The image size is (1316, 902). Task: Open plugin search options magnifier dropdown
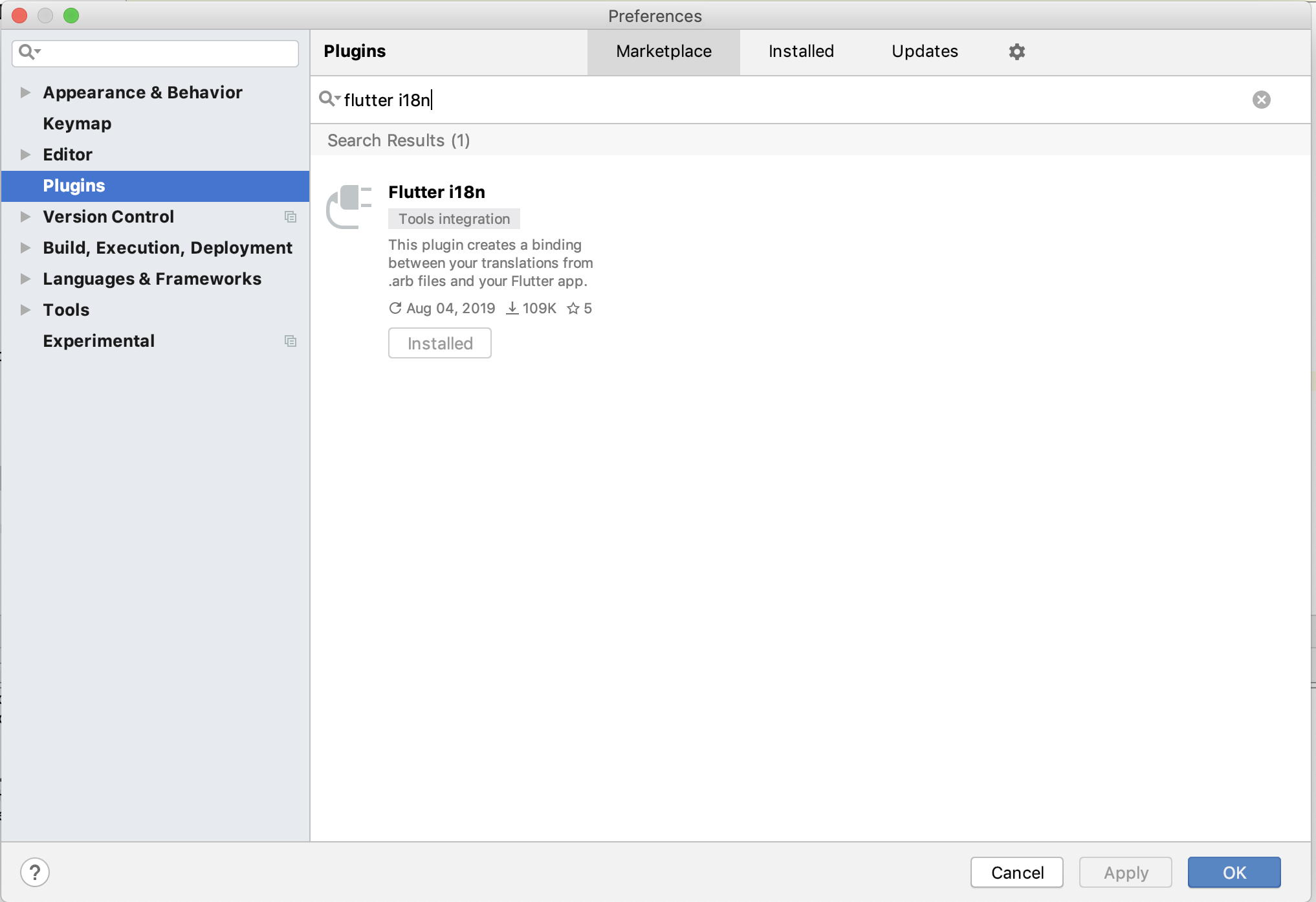pos(329,99)
